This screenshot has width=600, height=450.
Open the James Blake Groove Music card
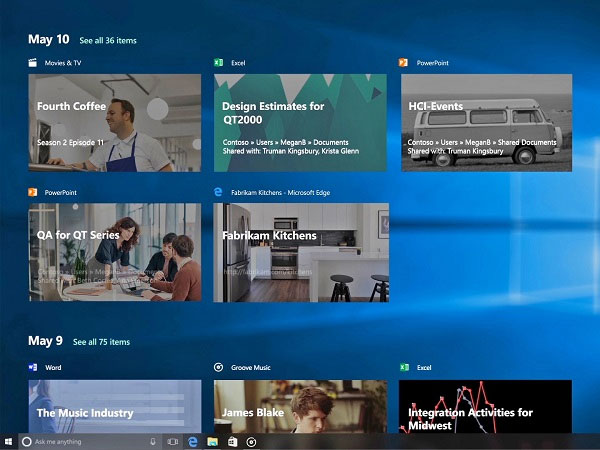[x=300, y=406]
